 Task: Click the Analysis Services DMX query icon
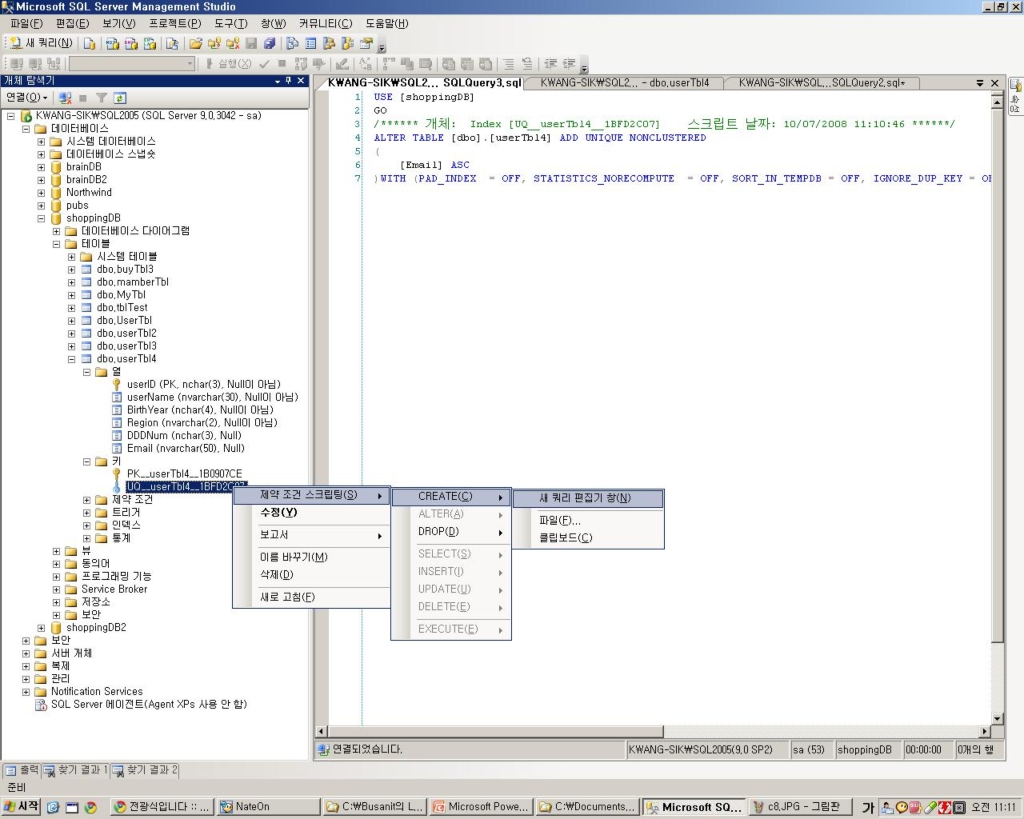131,44
